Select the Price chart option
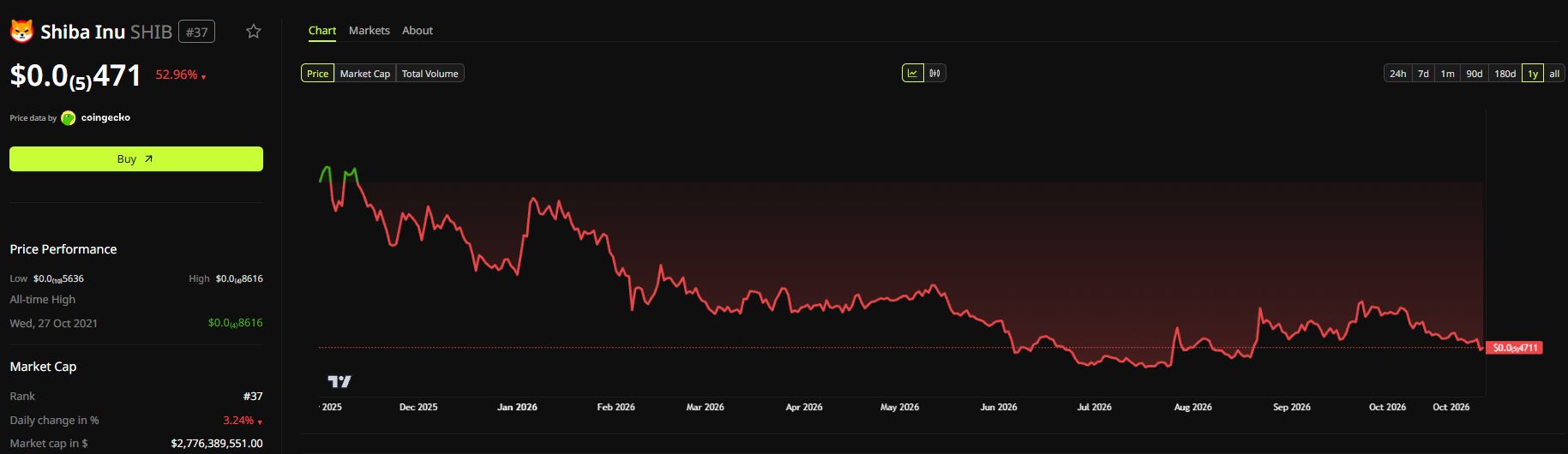The image size is (1568, 454). pos(317,74)
